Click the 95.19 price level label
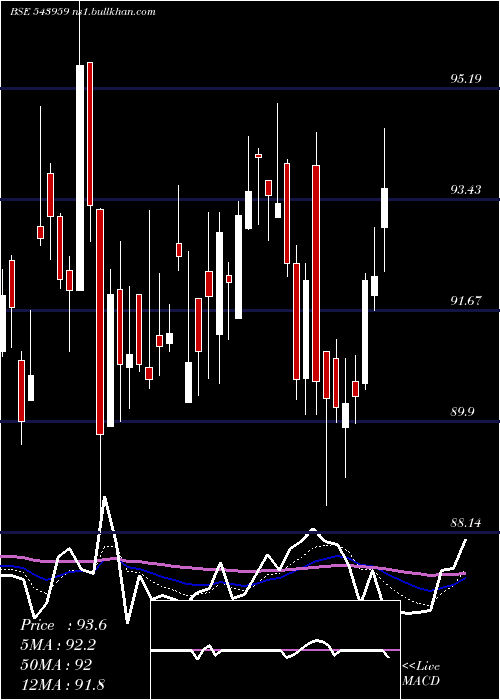The width and height of the screenshot is (500, 700). pos(466,79)
